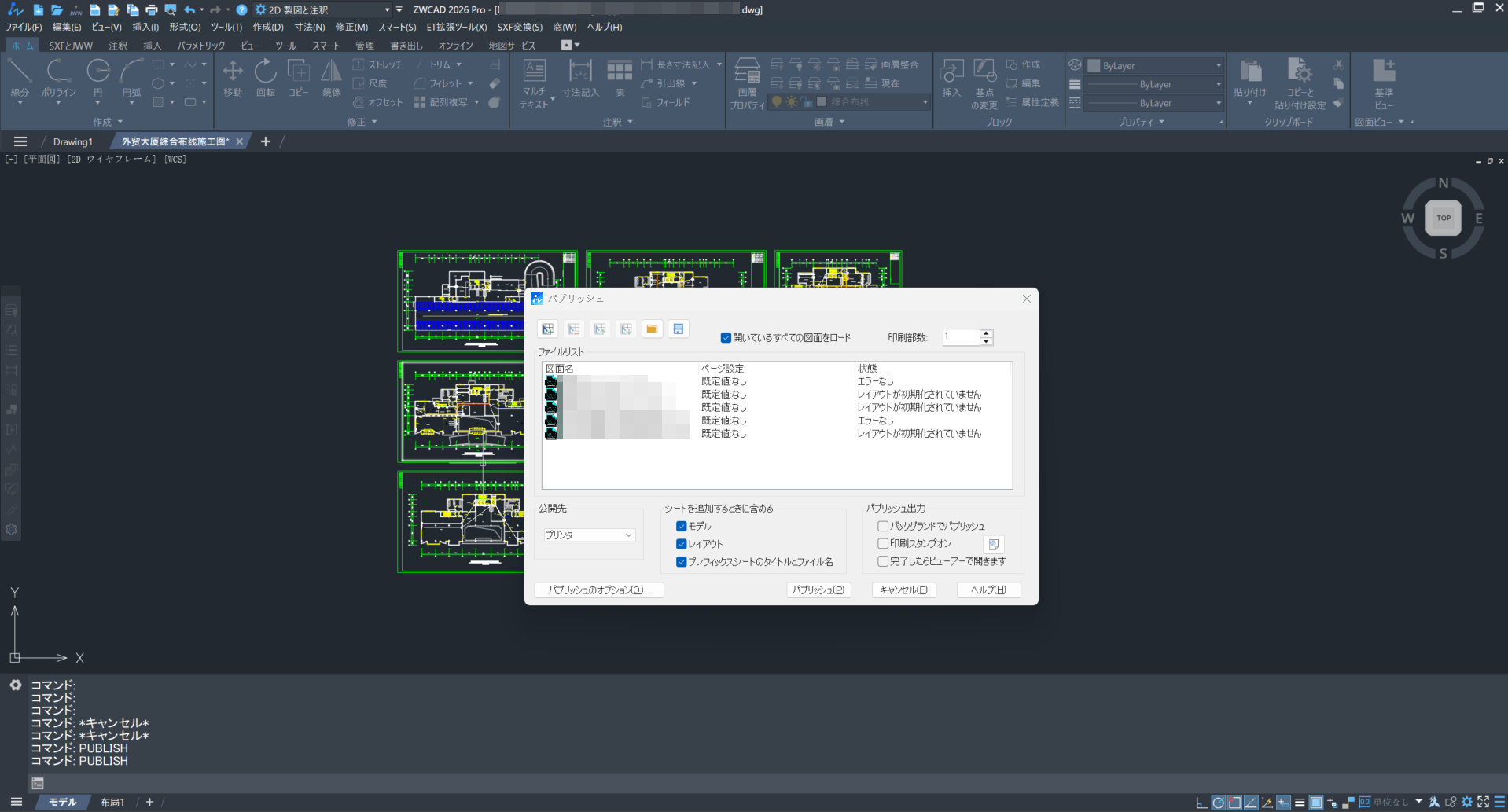1508x812 pixels.
Task: Increase 印刷部数 with the up arrow
Action: point(986,333)
